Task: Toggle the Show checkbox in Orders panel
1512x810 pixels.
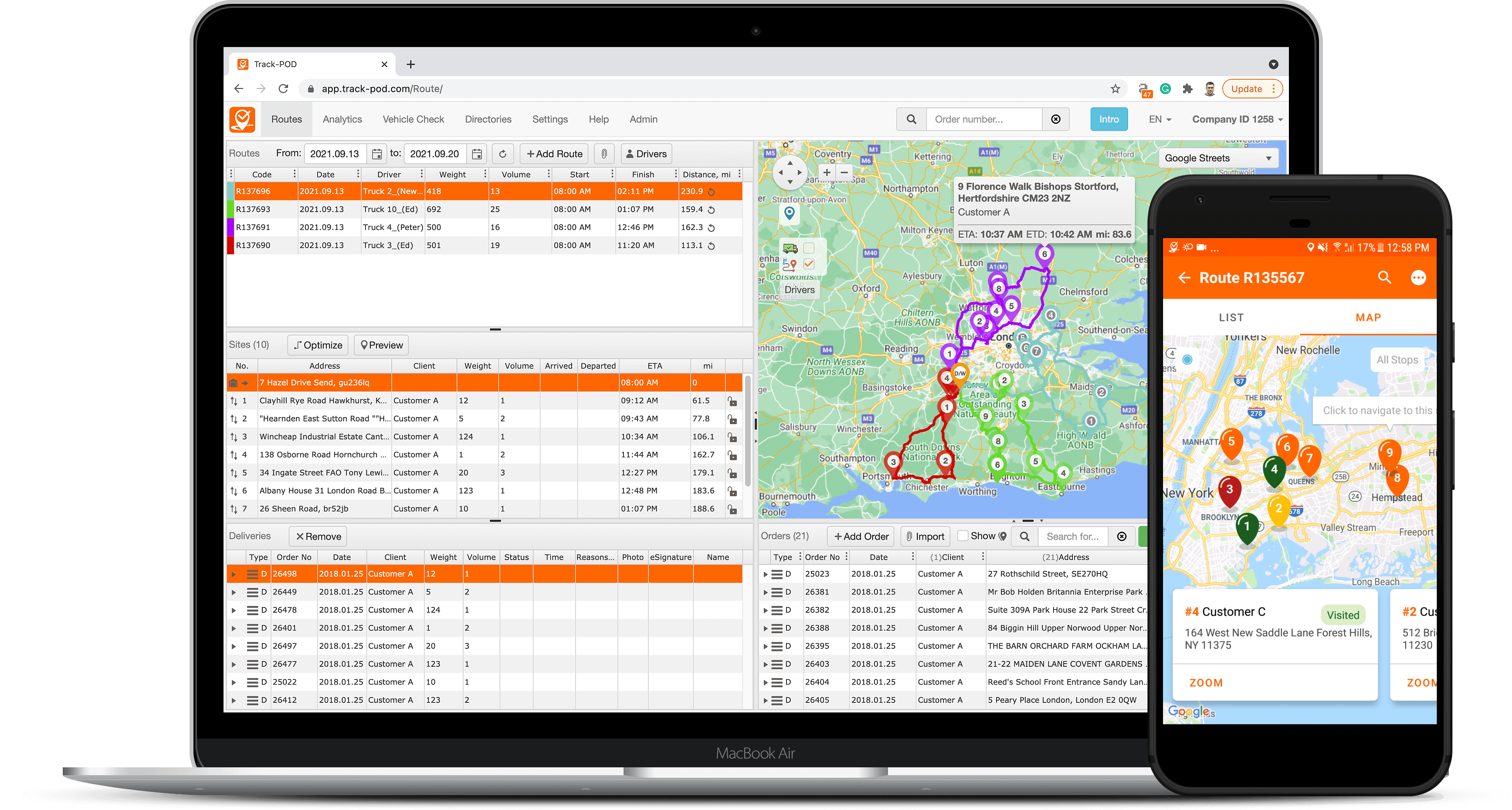Action: click(963, 536)
